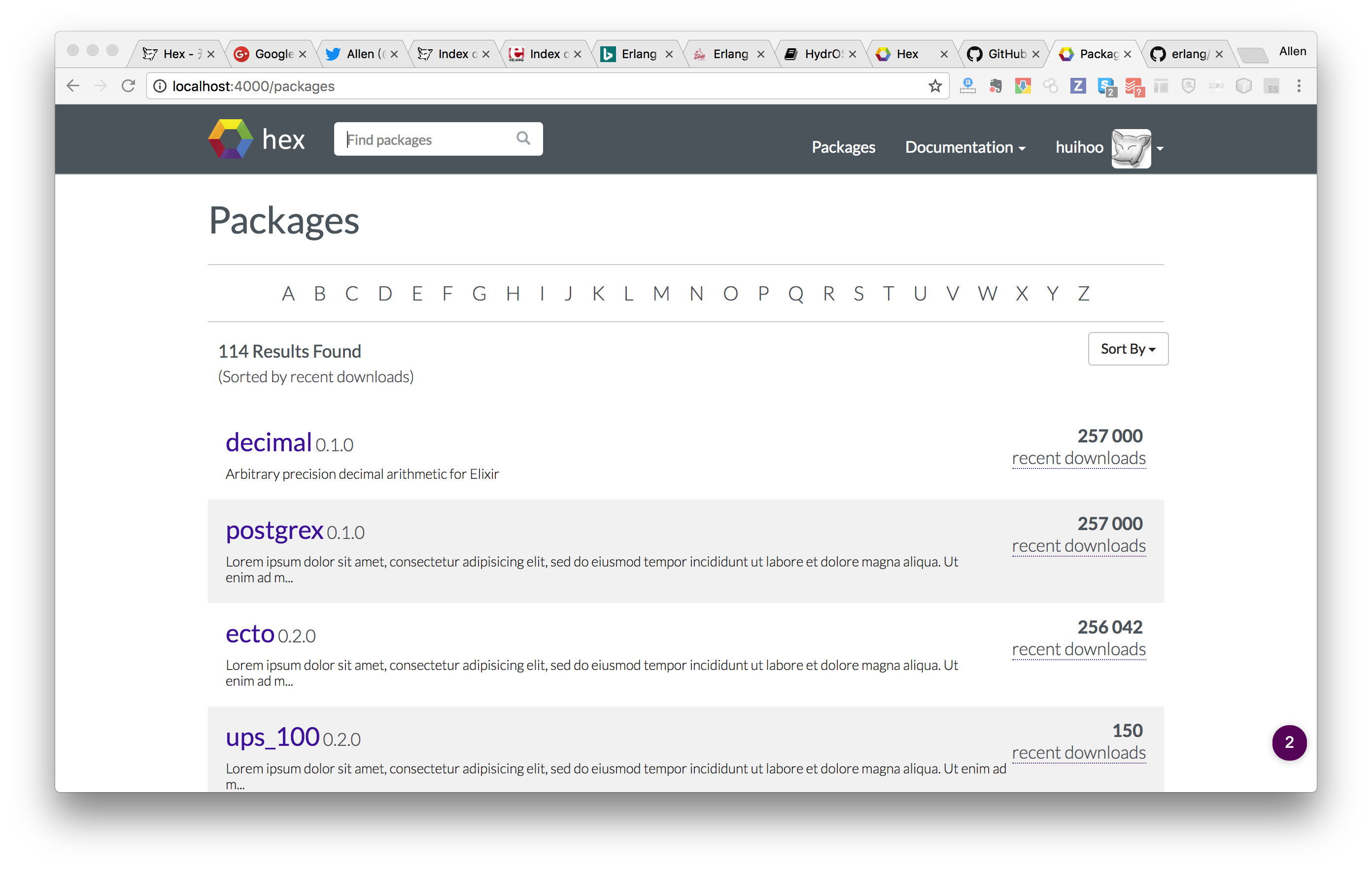Screen dimensions: 1372x871
Task: Click the search magnifier icon
Action: (x=522, y=138)
